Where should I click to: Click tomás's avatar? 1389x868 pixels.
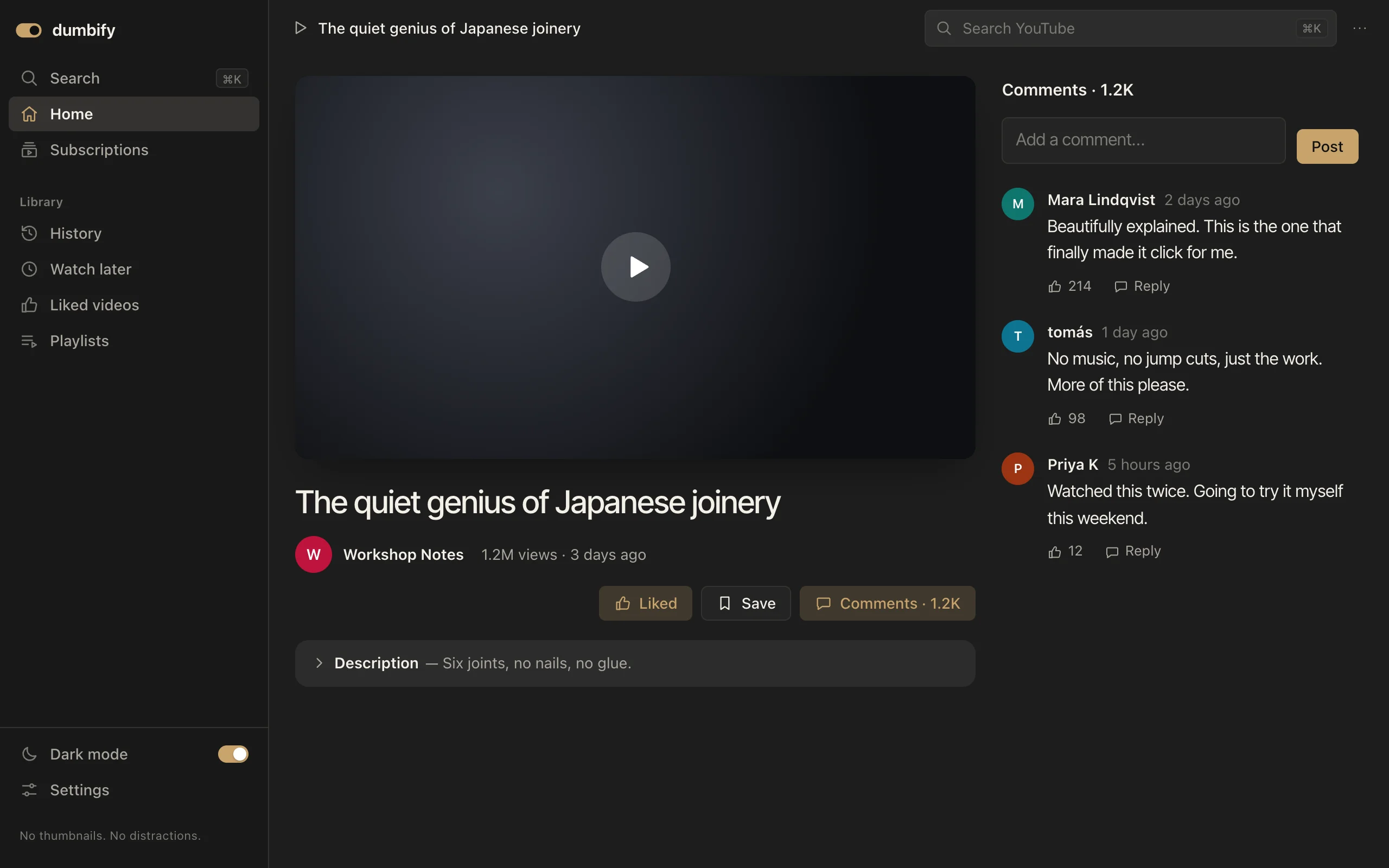coord(1018,336)
